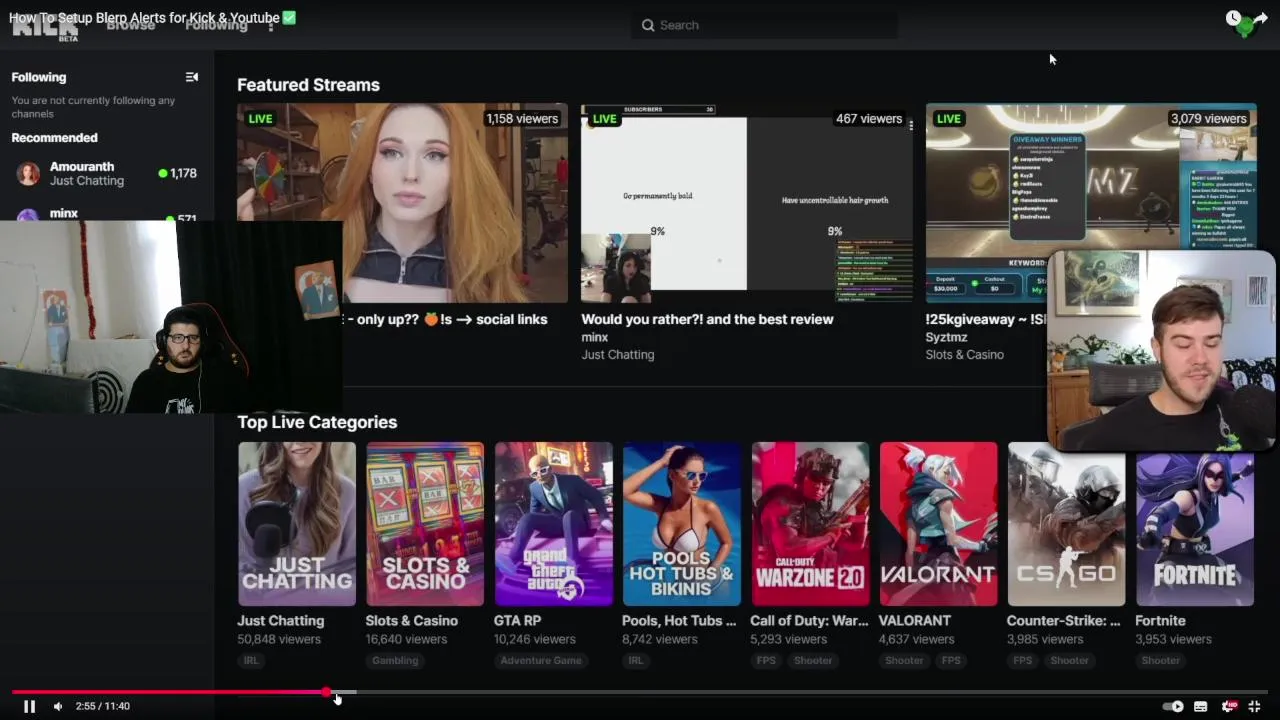Click the Fortnite title text
Screen dimensions: 1280x720
(1160, 620)
